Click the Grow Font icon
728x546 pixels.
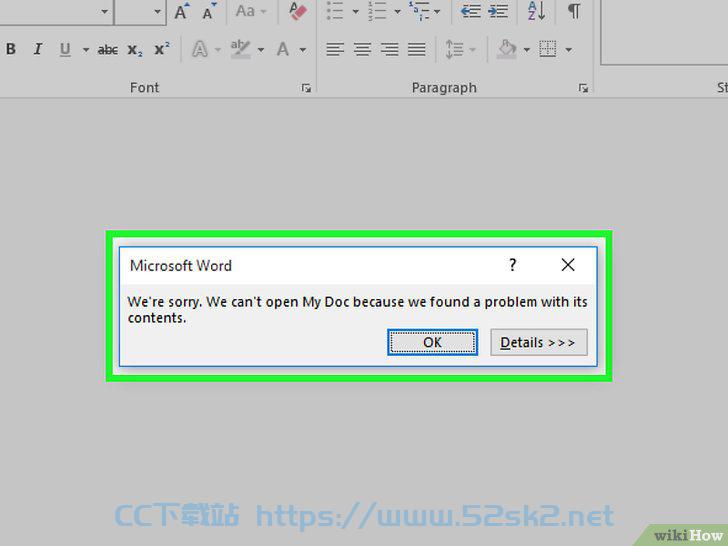coord(182,11)
